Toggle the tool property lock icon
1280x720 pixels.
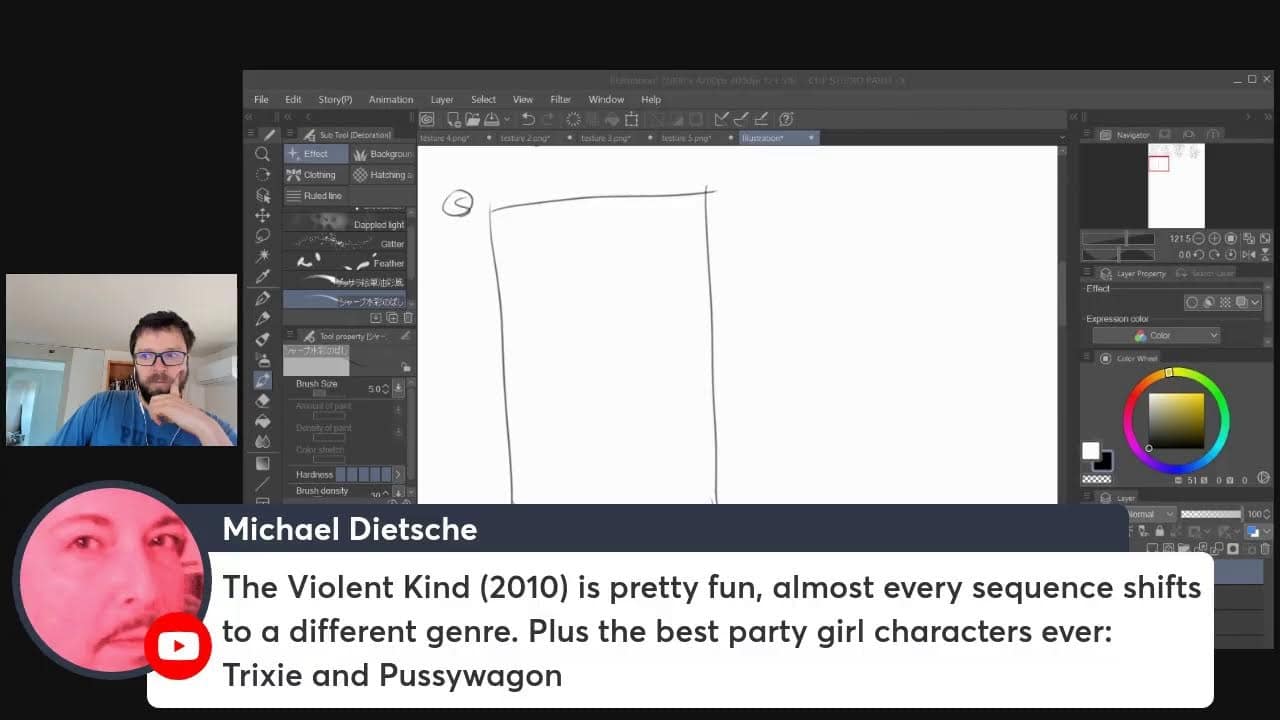405,367
